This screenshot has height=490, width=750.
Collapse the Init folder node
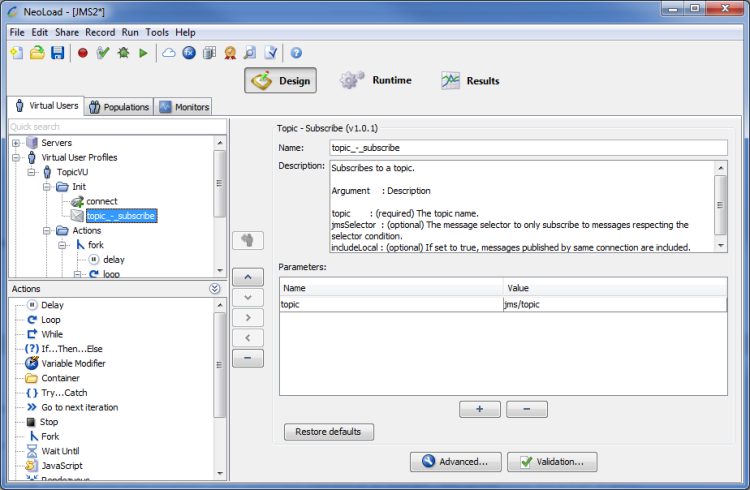(46, 187)
